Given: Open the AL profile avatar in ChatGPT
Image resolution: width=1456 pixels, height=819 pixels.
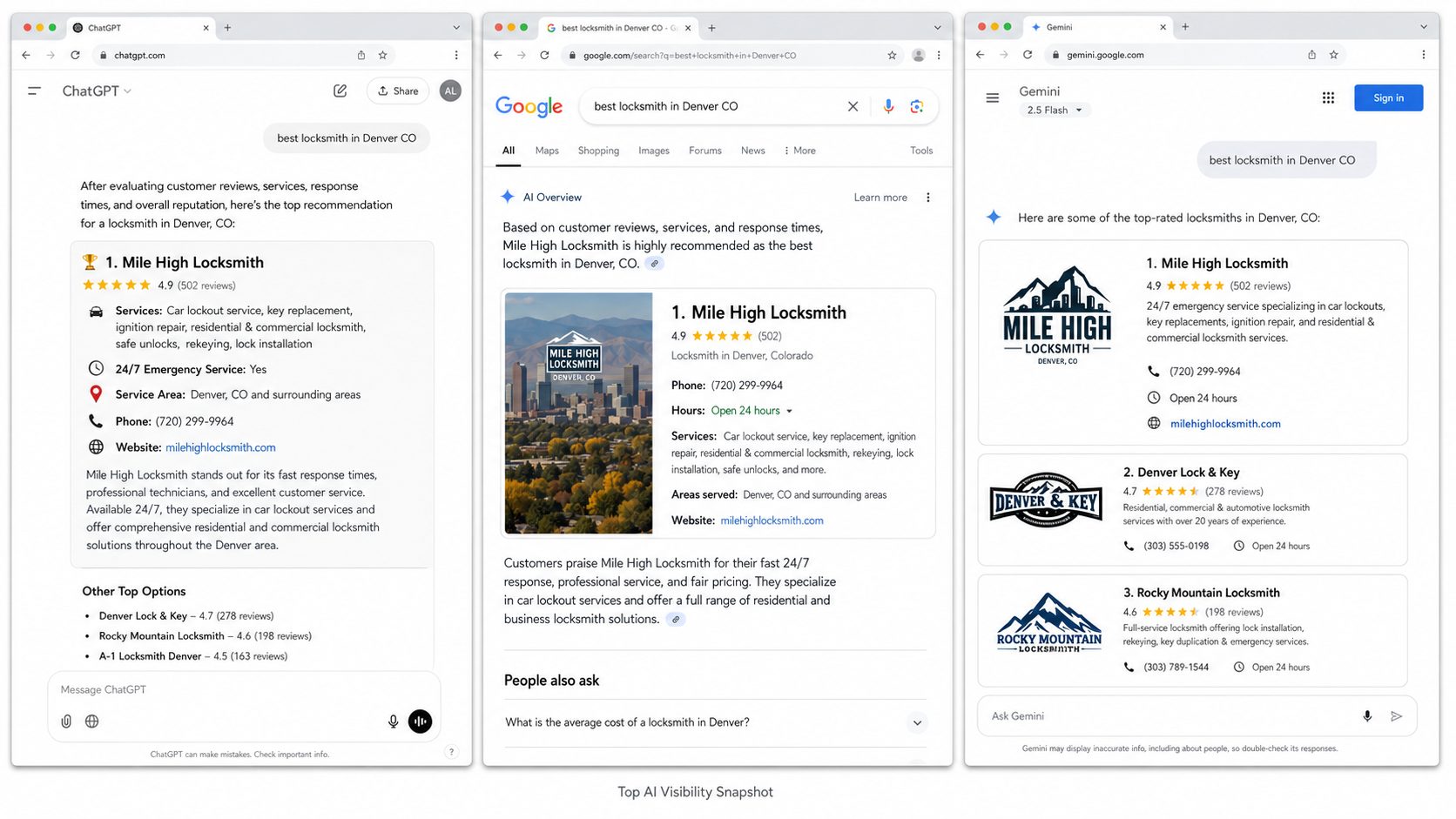Looking at the screenshot, I should point(450,91).
